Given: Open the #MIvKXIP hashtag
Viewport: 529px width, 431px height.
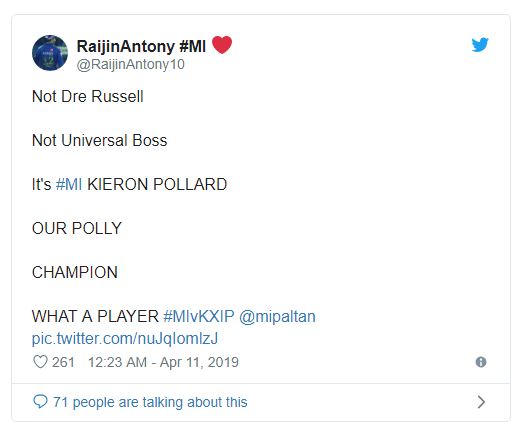Looking at the screenshot, I should pos(199,316).
